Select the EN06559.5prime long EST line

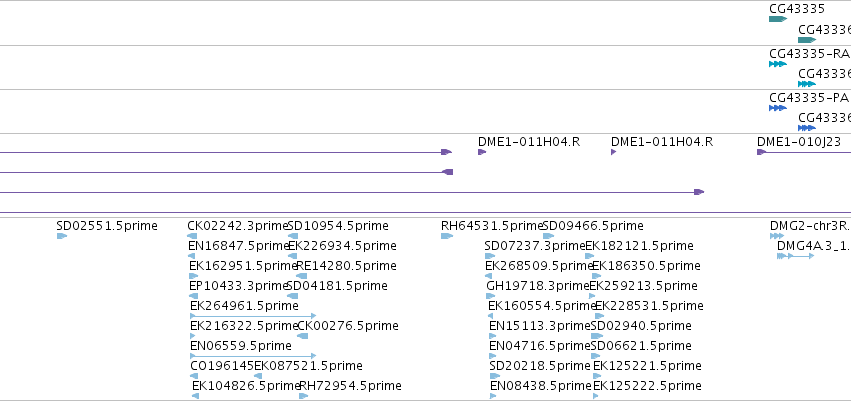click(253, 356)
